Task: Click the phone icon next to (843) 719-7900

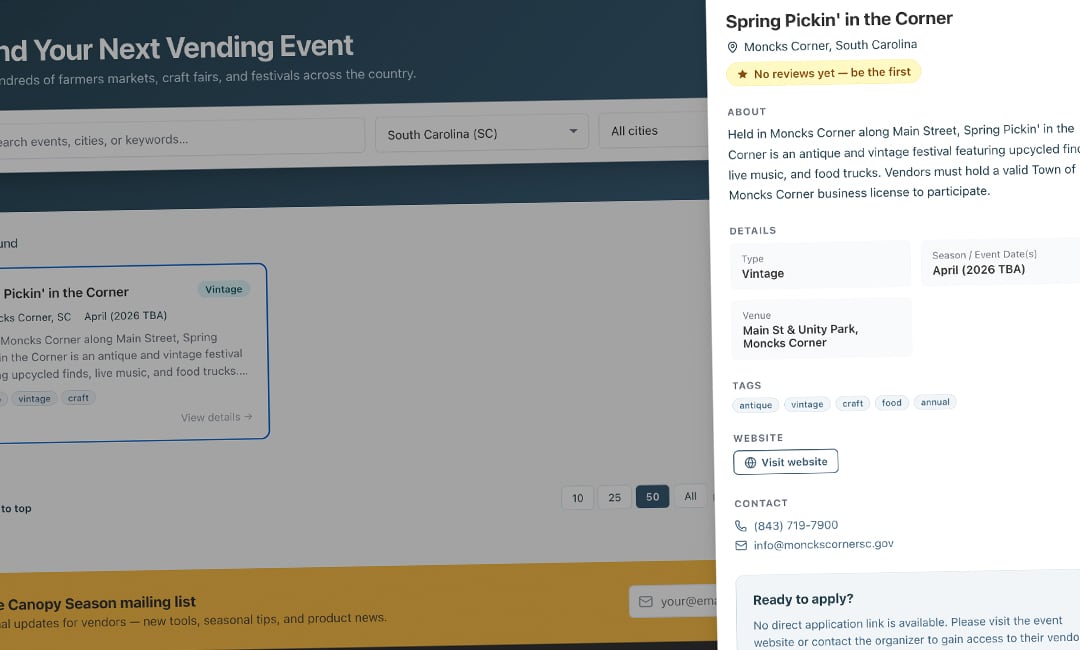Action: [740, 526]
